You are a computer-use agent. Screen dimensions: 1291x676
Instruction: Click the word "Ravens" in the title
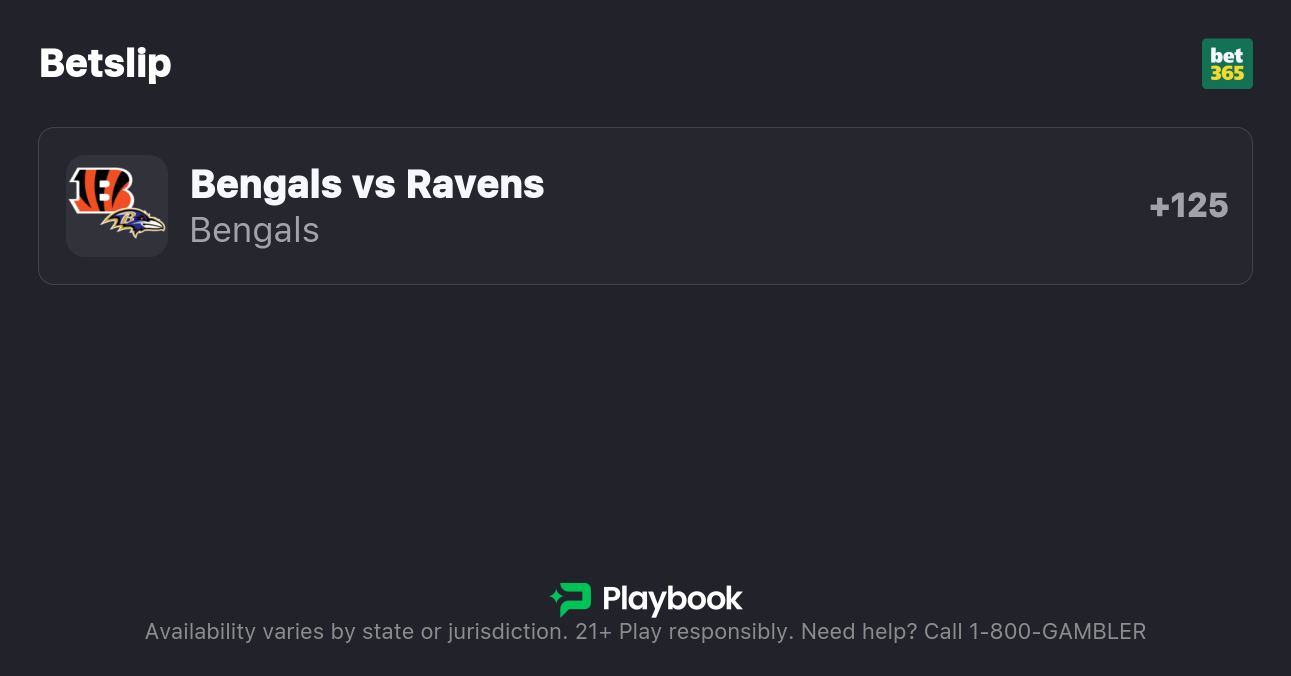coord(475,184)
